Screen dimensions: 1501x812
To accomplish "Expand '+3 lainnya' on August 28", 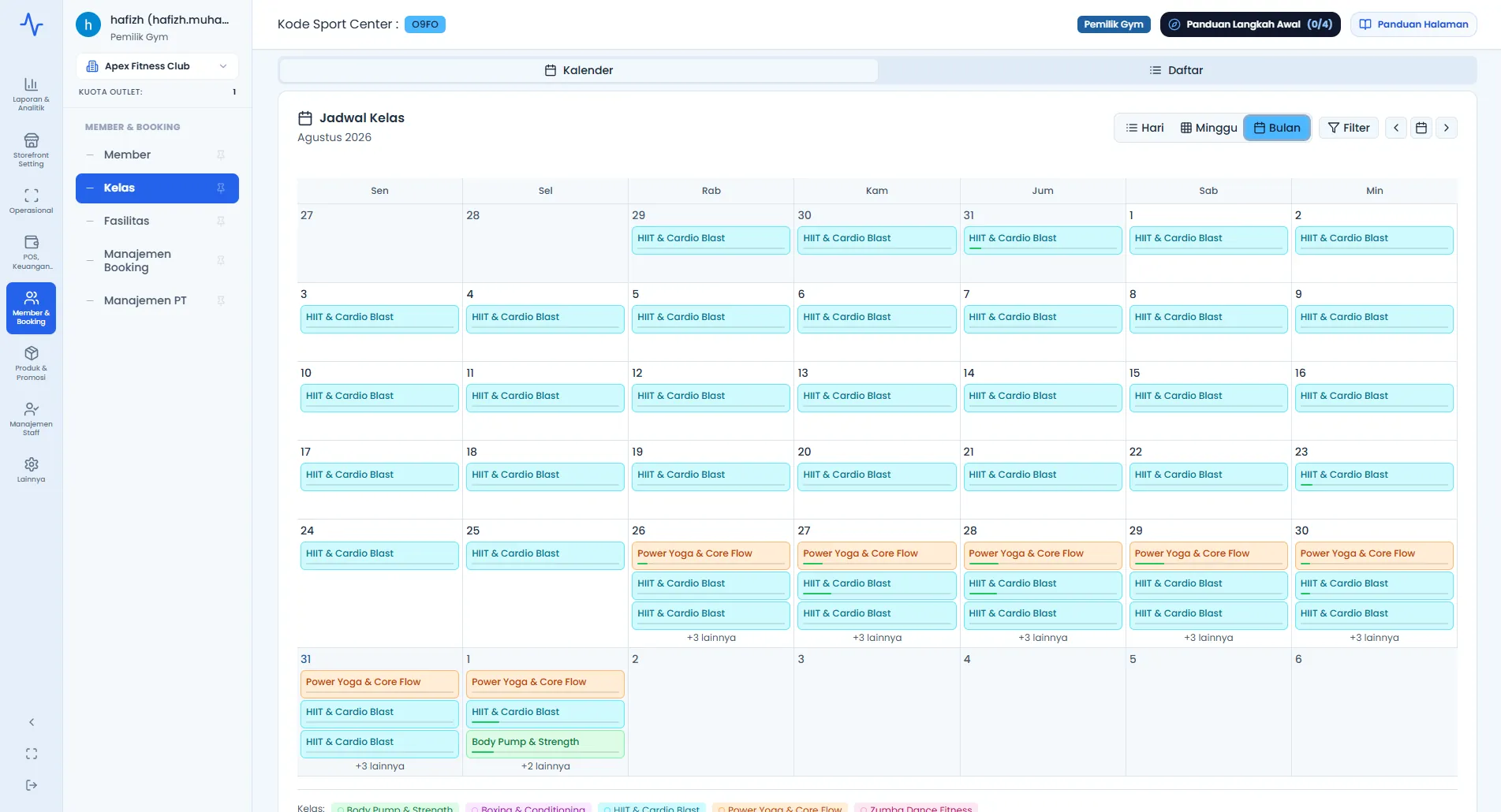I will click(x=1043, y=638).
